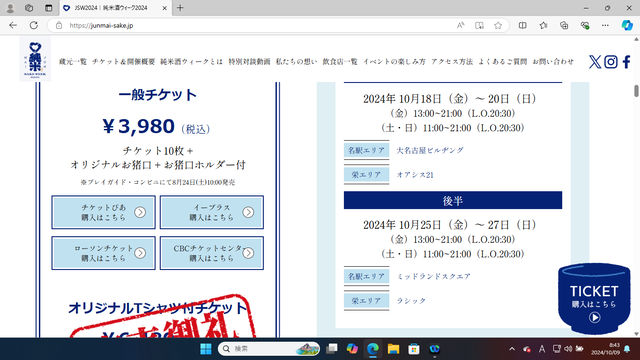640x360 pixels.
Task: Launch Copilot from the taskbar
Action: pyautogui.click(x=352, y=349)
